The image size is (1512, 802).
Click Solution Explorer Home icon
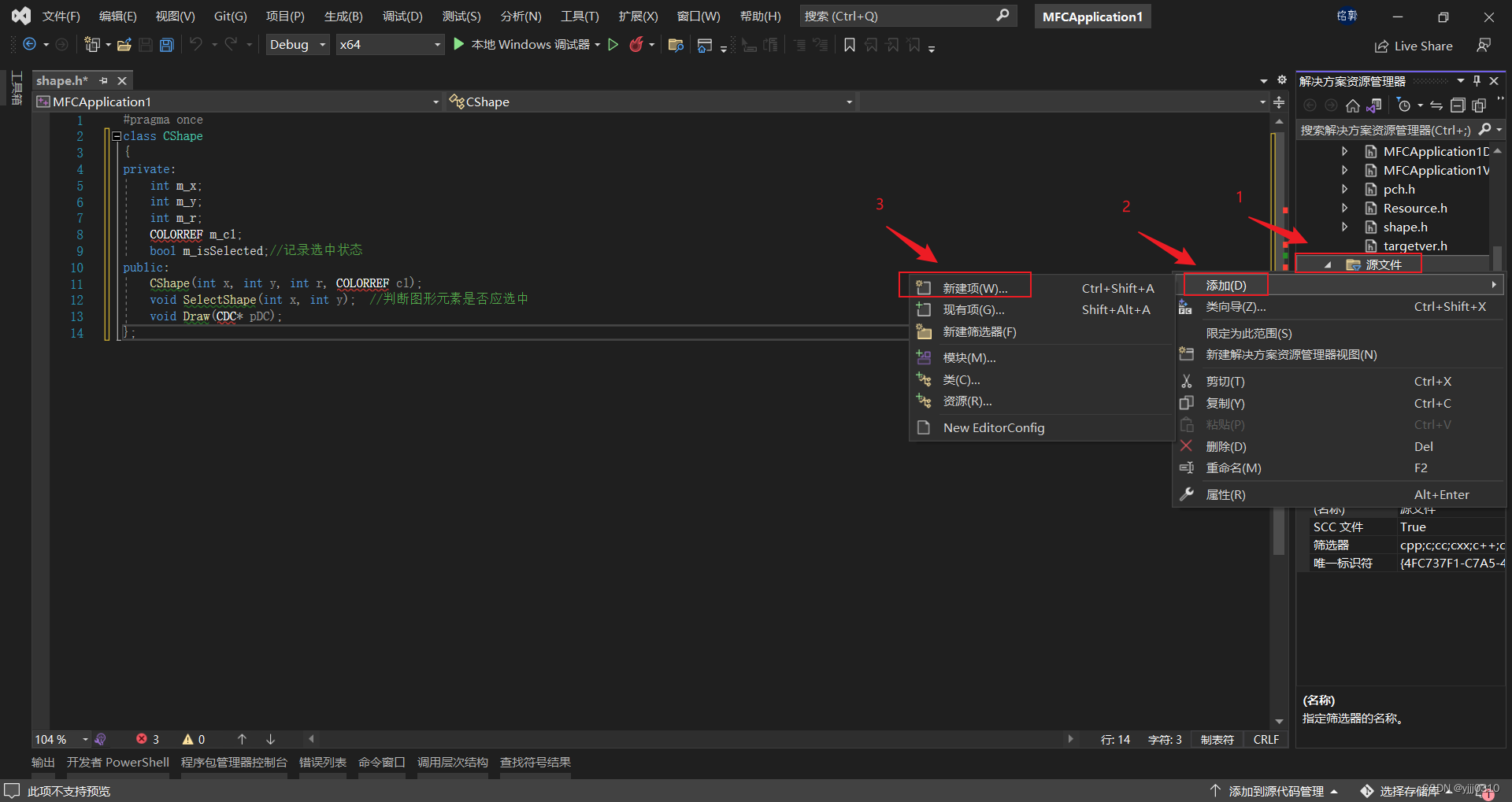tap(1353, 105)
